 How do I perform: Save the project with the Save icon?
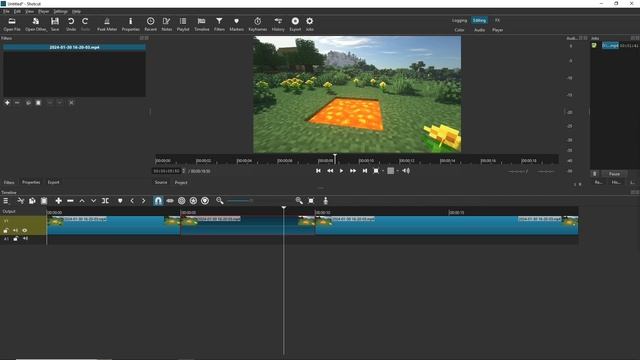(55, 24)
